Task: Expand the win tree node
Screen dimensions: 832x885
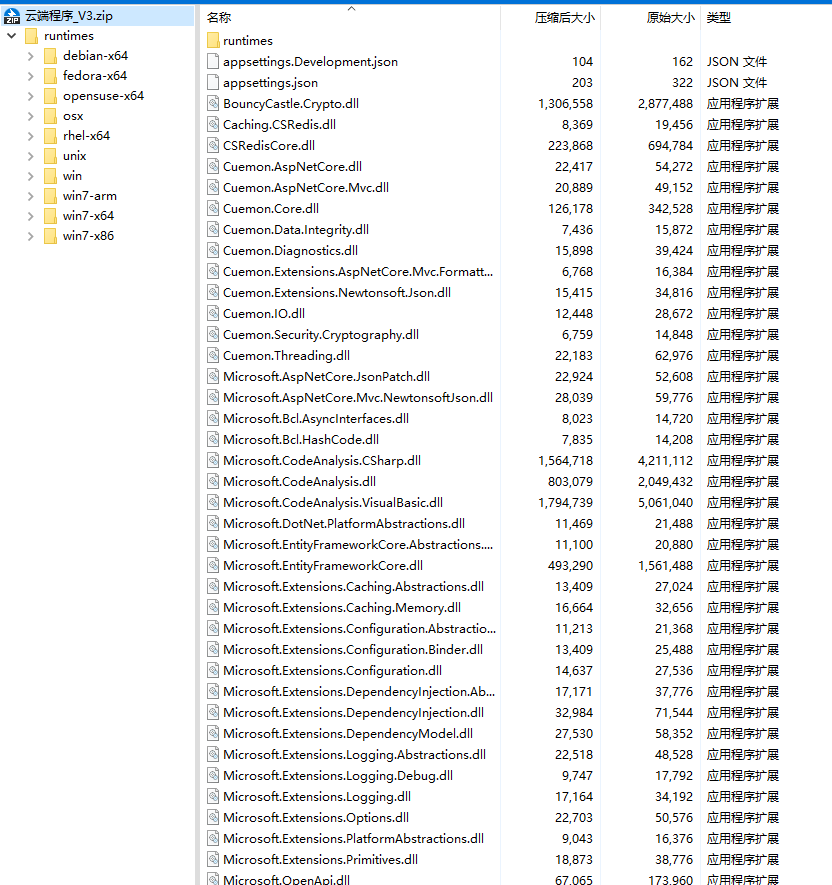Action: coord(30,176)
